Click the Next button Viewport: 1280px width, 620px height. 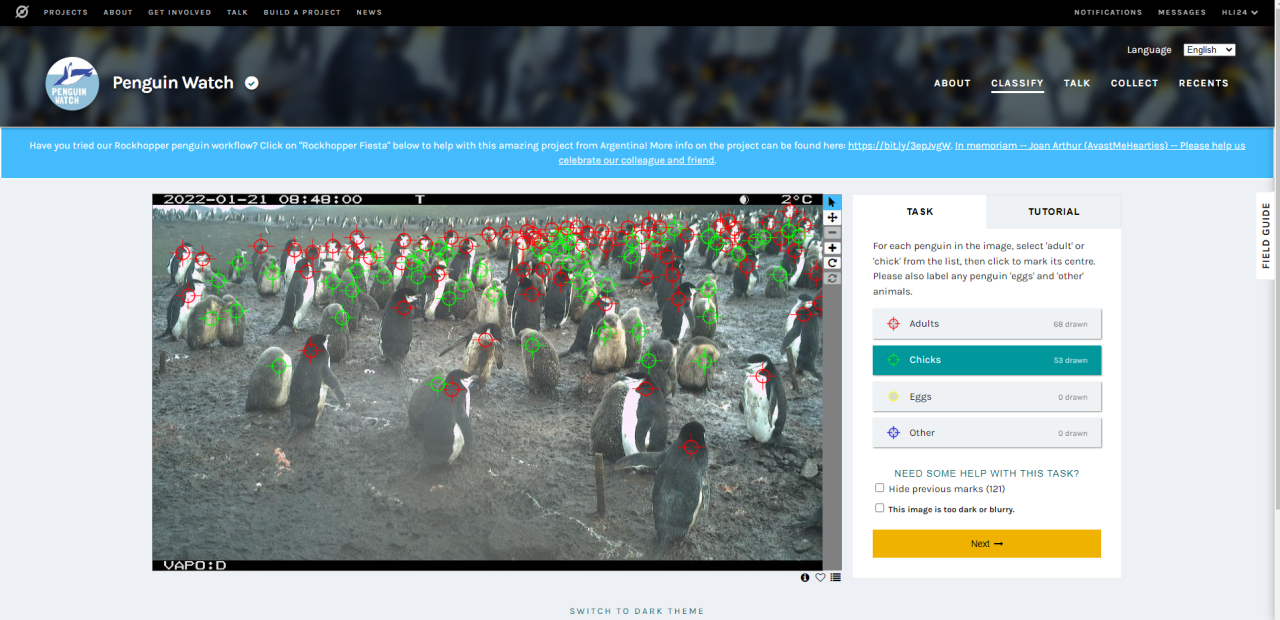point(987,544)
